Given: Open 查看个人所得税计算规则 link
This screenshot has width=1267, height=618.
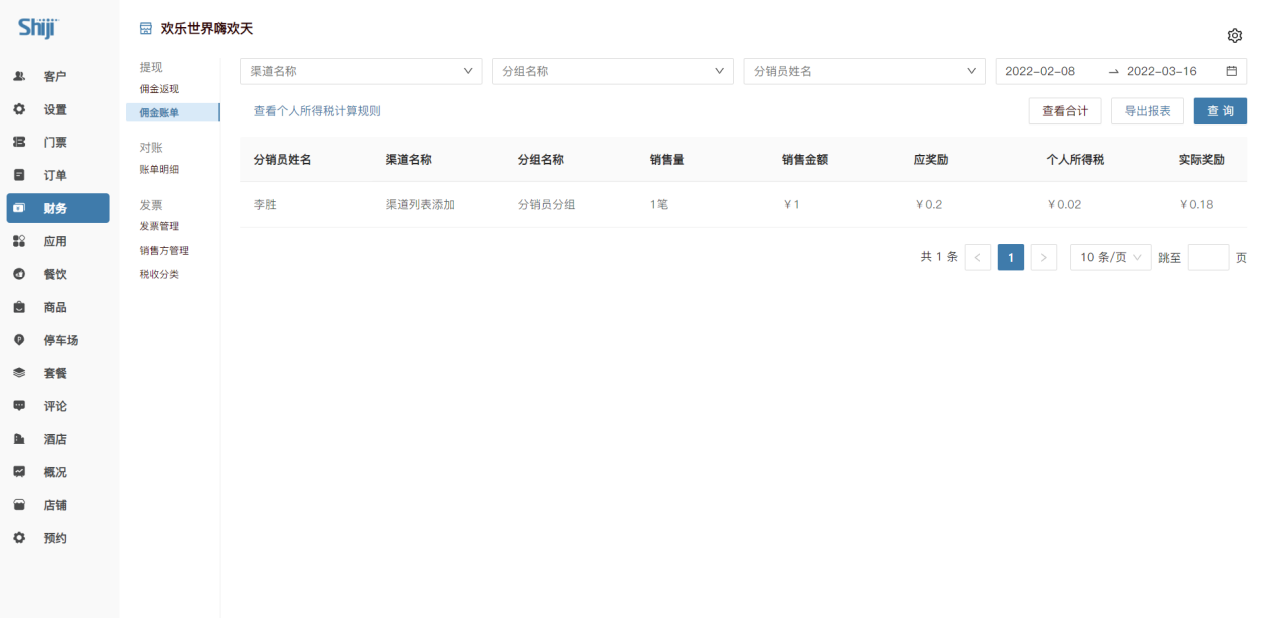Looking at the screenshot, I should tap(316, 111).
